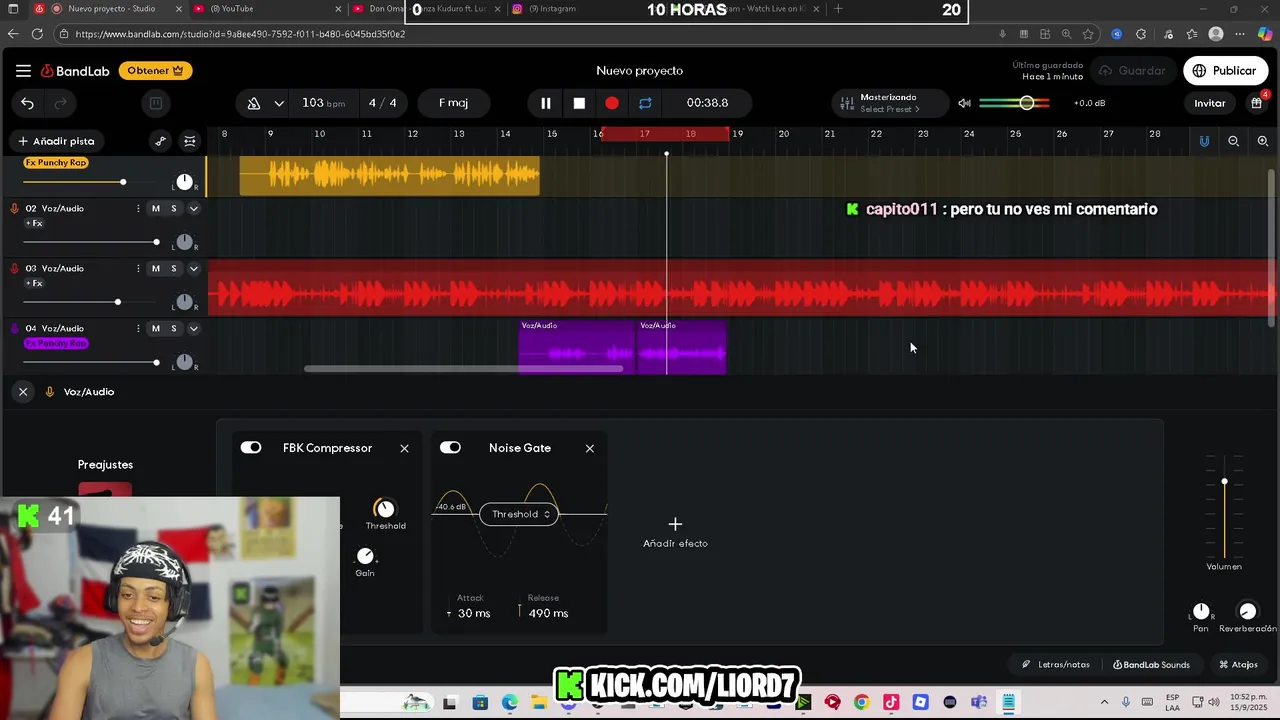Open purple Fx Punchy Rap on track 04
1280x720 pixels.
[56, 343]
